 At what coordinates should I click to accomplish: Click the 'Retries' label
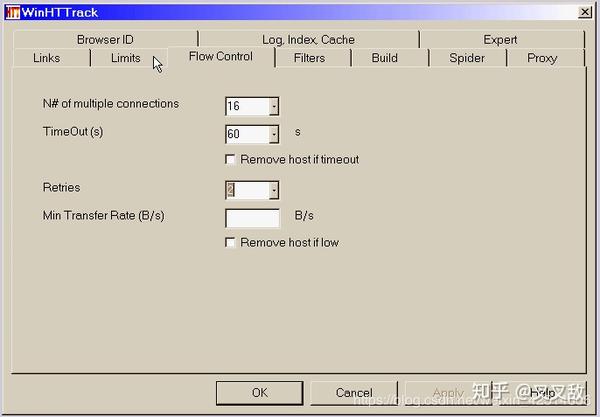pyautogui.click(x=62, y=187)
